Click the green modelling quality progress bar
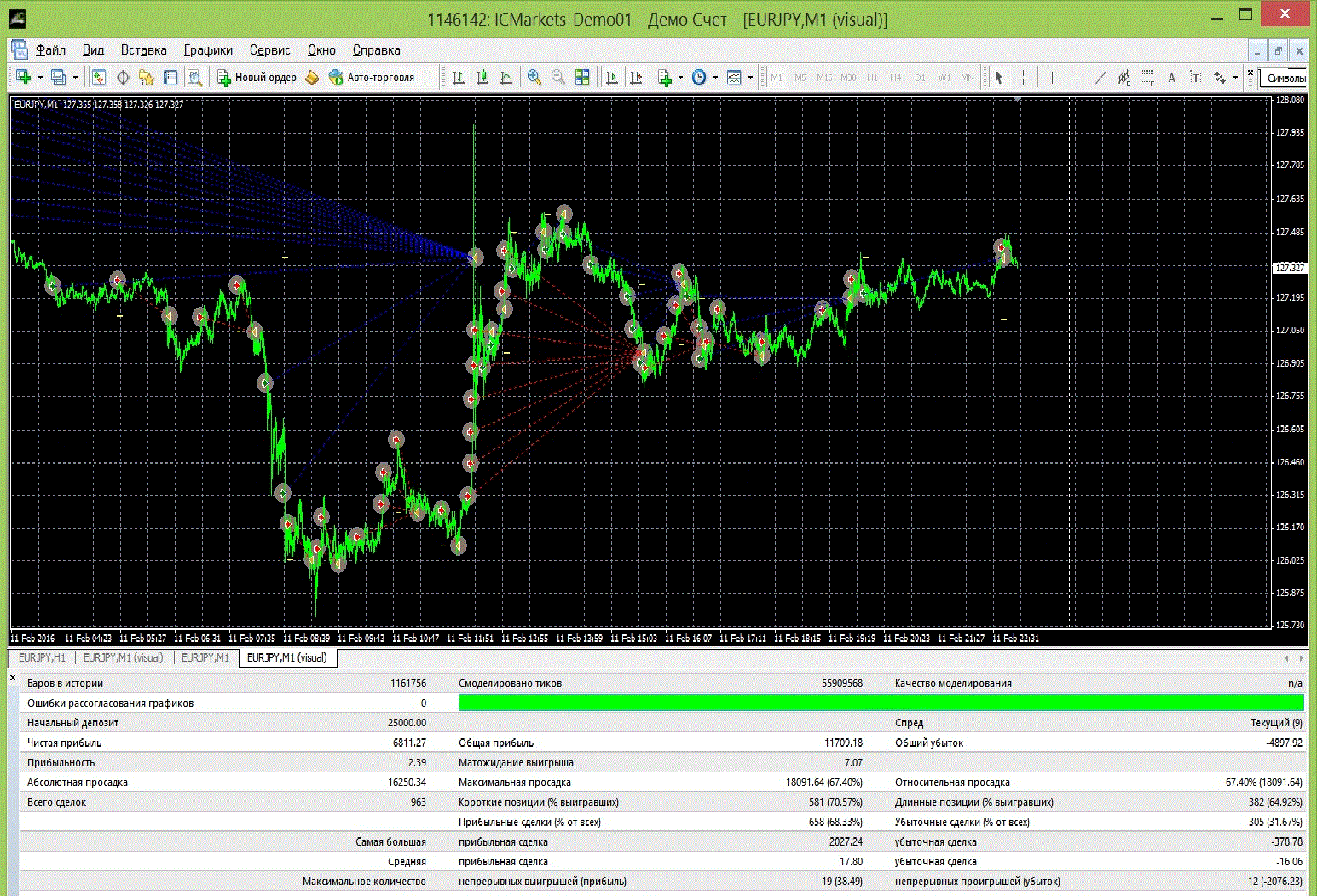The width and height of the screenshot is (1317, 896). pos(881,702)
